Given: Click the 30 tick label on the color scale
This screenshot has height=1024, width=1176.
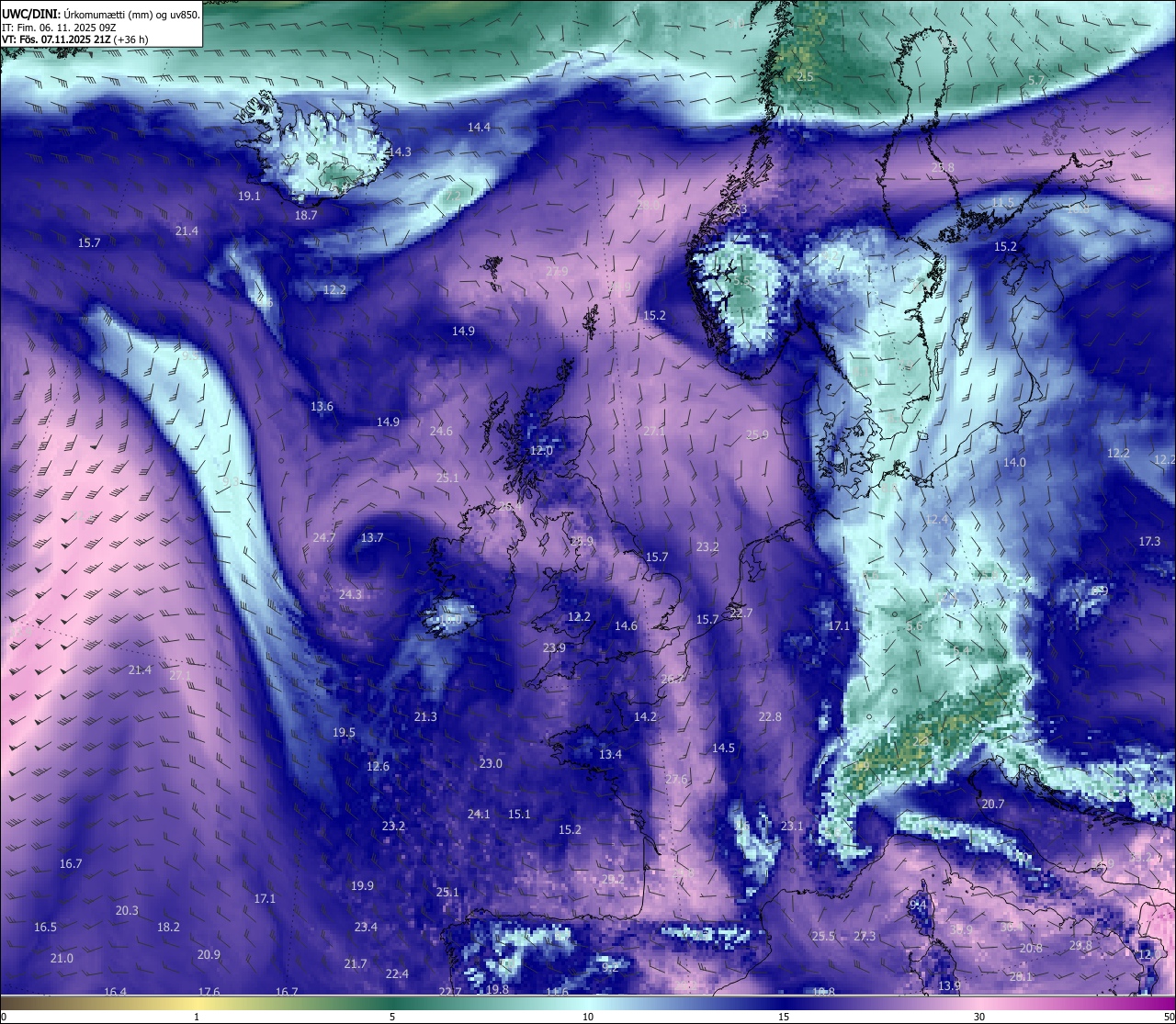Looking at the screenshot, I should (x=979, y=1017).
